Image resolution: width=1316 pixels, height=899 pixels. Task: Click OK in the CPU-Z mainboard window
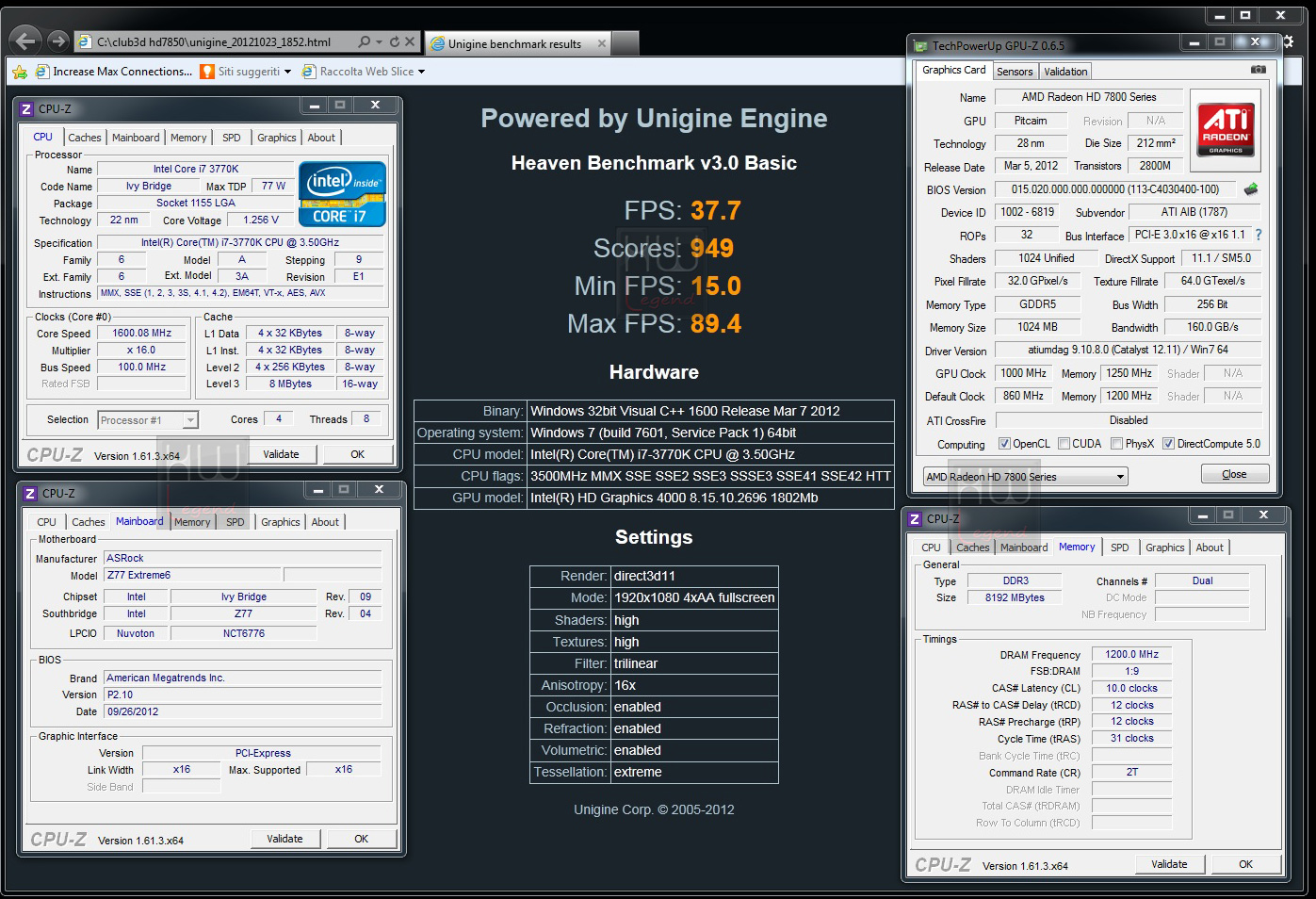pos(362,839)
